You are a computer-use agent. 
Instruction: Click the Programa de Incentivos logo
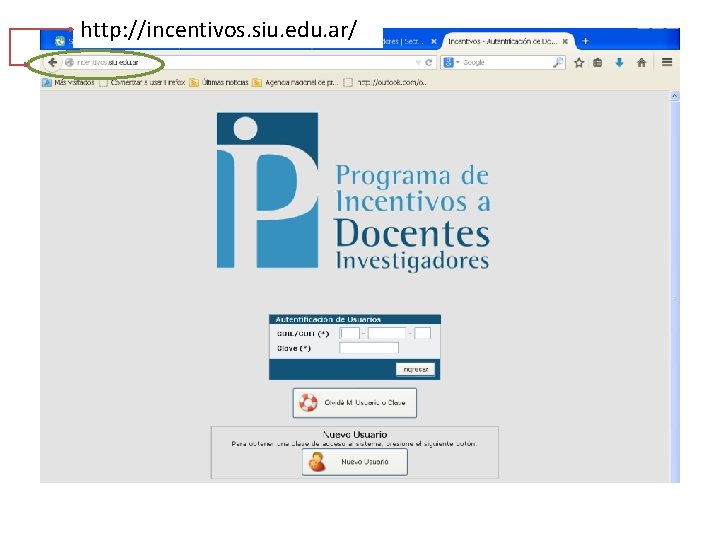(x=354, y=191)
